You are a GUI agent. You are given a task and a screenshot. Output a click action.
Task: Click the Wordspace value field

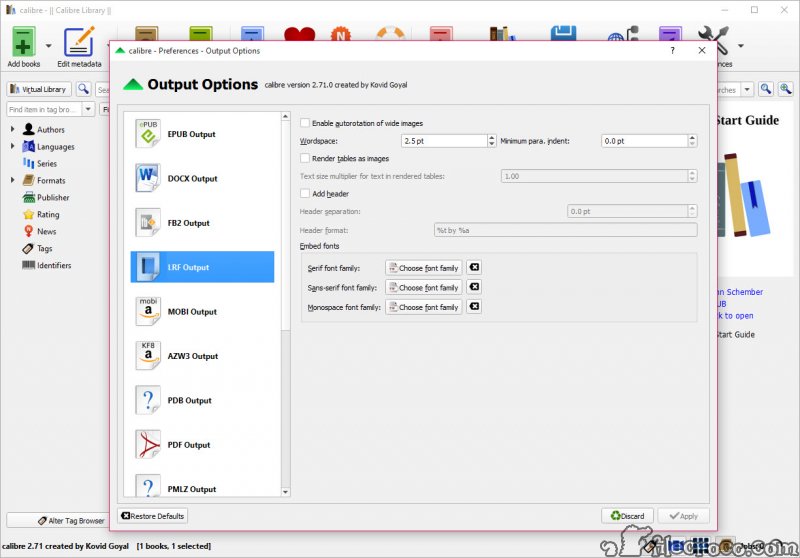pos(444,141)
